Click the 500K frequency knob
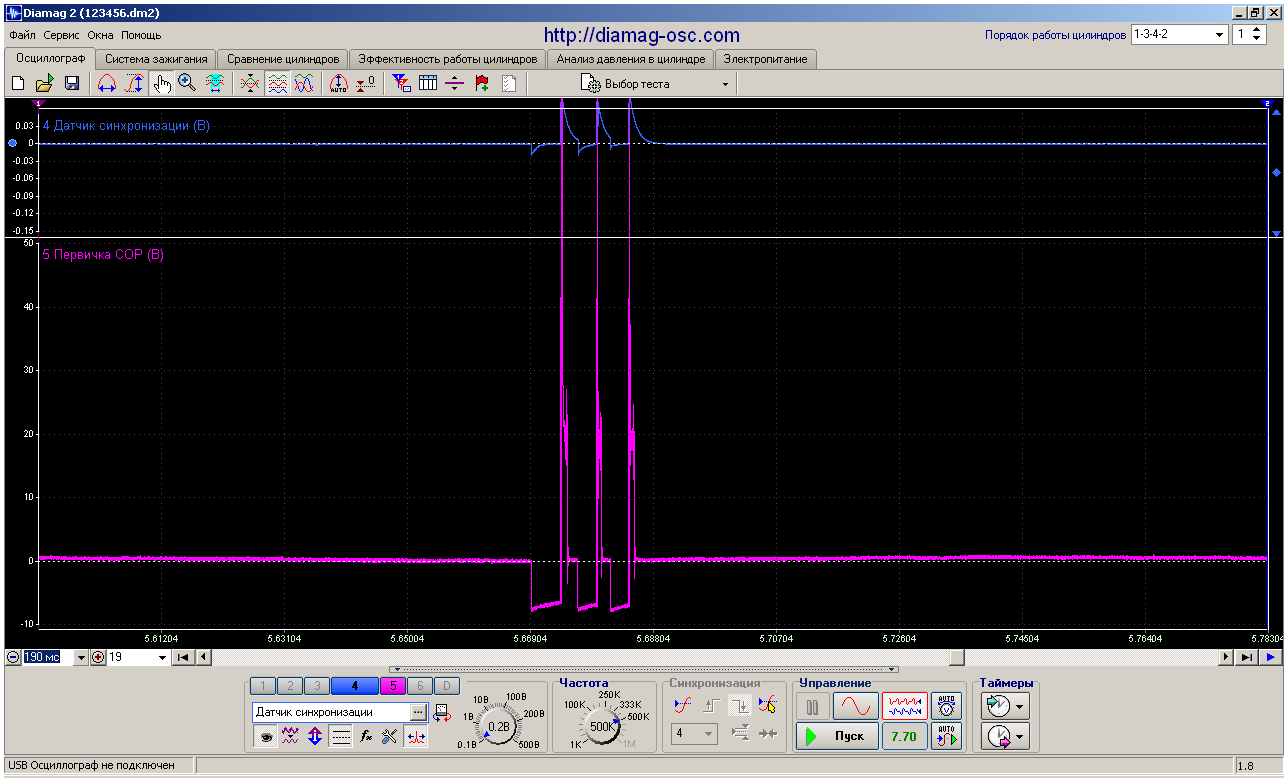This screenshot has width=1288, height=778. point(602,726)
